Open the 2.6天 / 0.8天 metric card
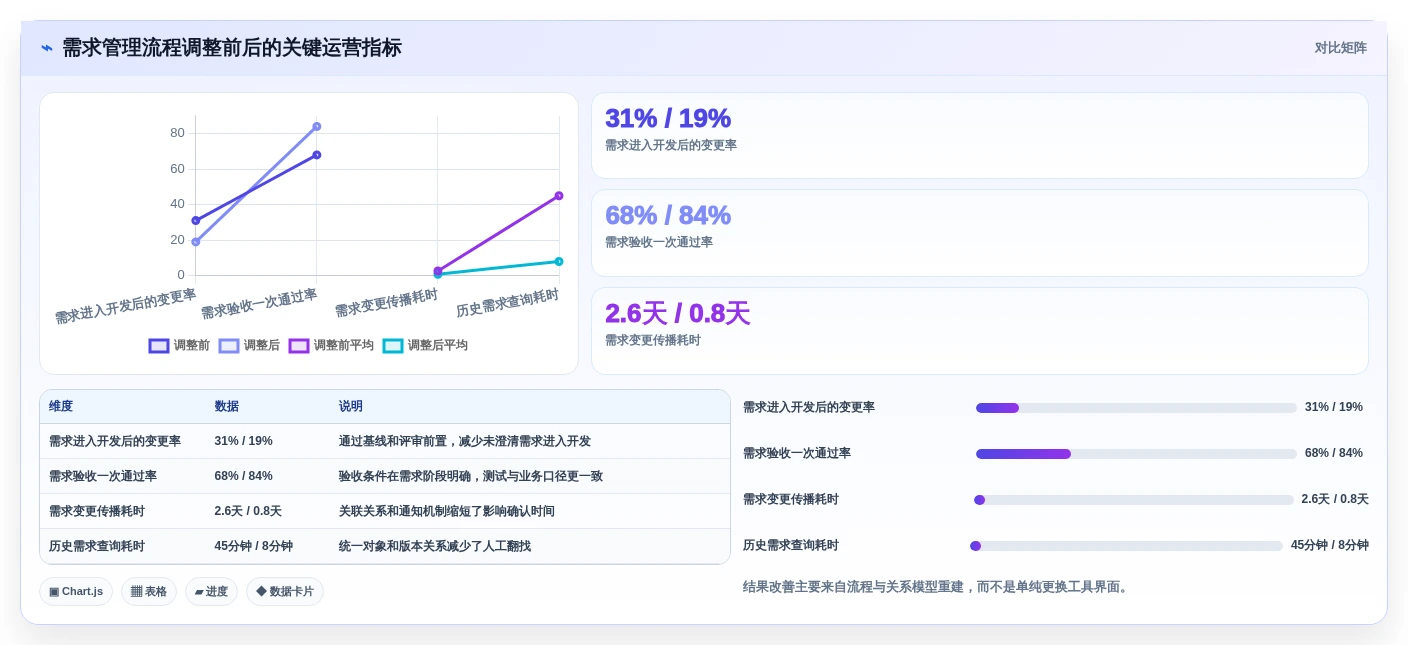This screenshot has width=1408, height=645. [979, 331]
